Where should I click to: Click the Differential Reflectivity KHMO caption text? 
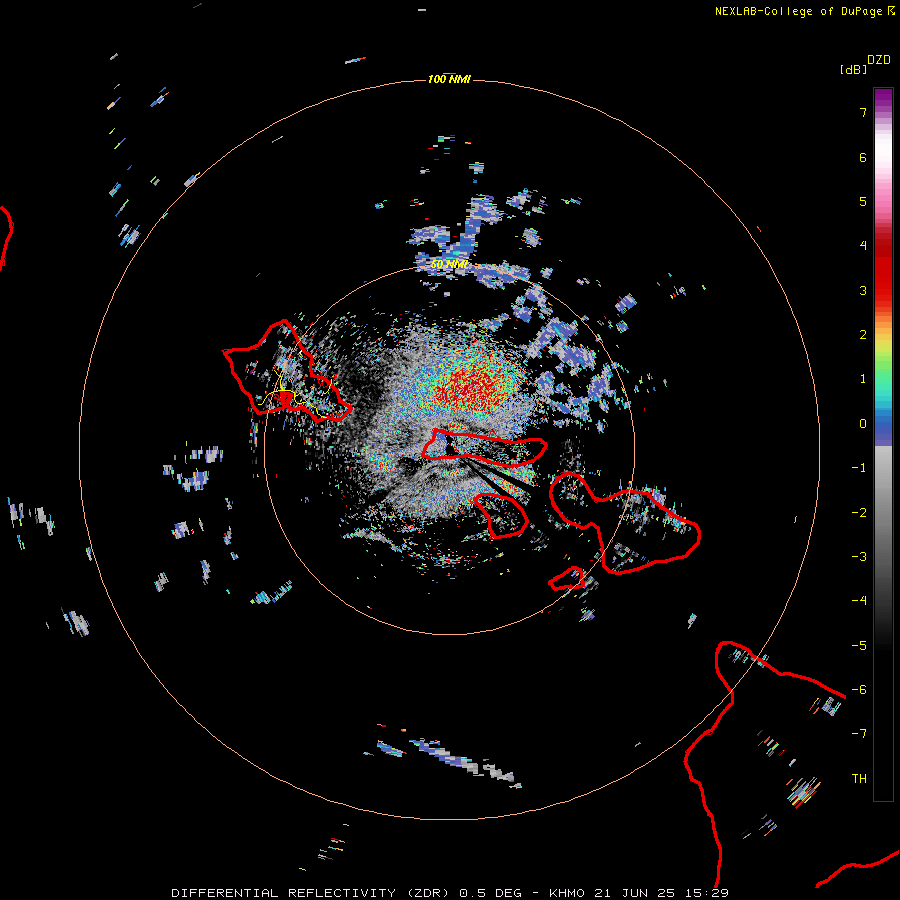pyautogui.click(x=450, y=893)
